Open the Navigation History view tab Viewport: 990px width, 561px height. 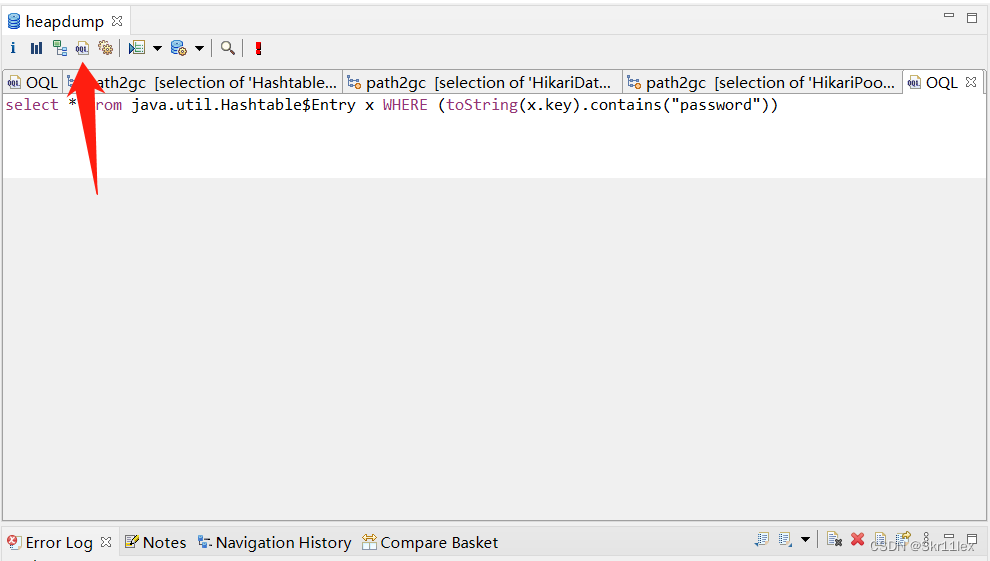pos(275,543)
